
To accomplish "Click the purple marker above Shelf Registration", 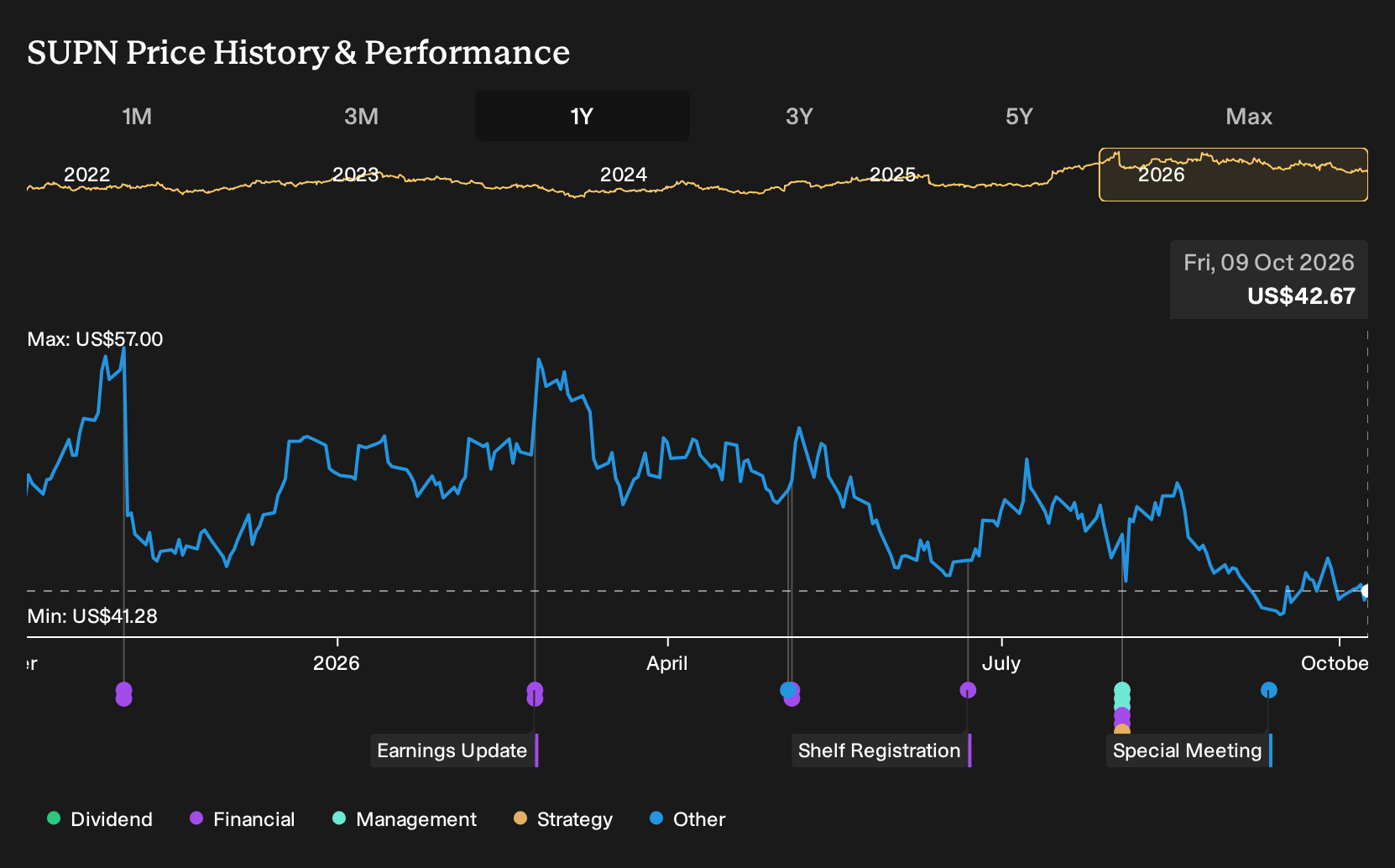I will pos(968,690).
